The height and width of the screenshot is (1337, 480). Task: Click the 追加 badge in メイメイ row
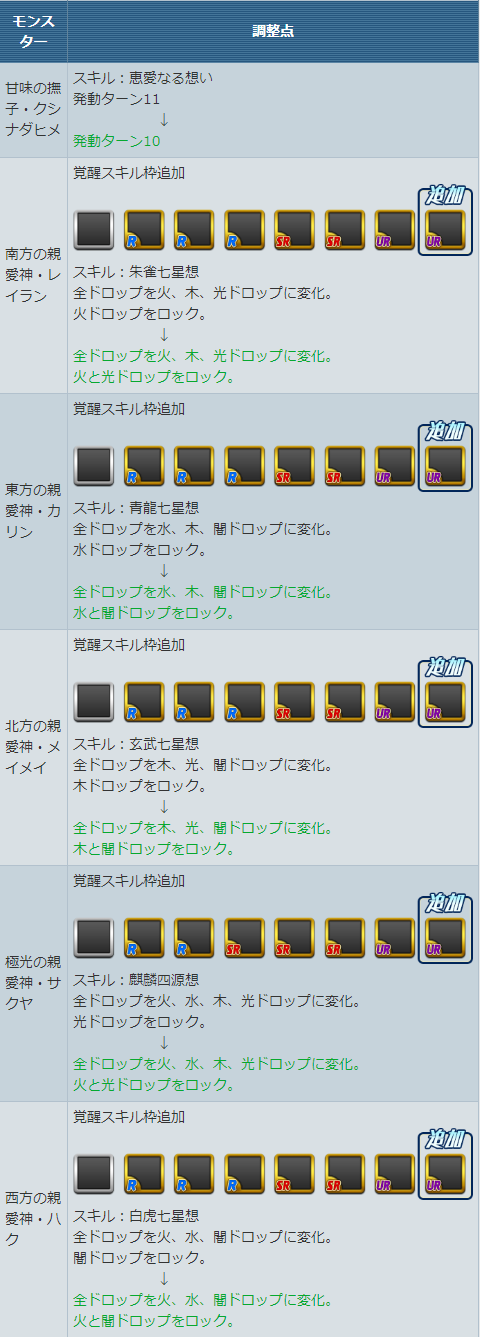(446, 666)
